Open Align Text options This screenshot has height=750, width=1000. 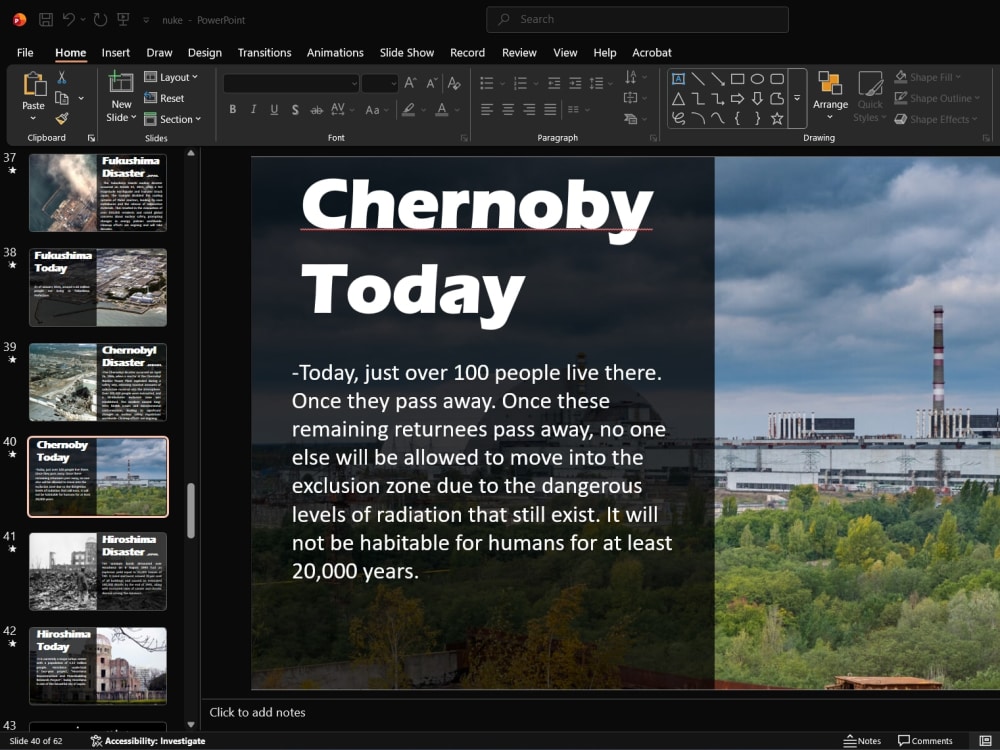coord(633,98)
